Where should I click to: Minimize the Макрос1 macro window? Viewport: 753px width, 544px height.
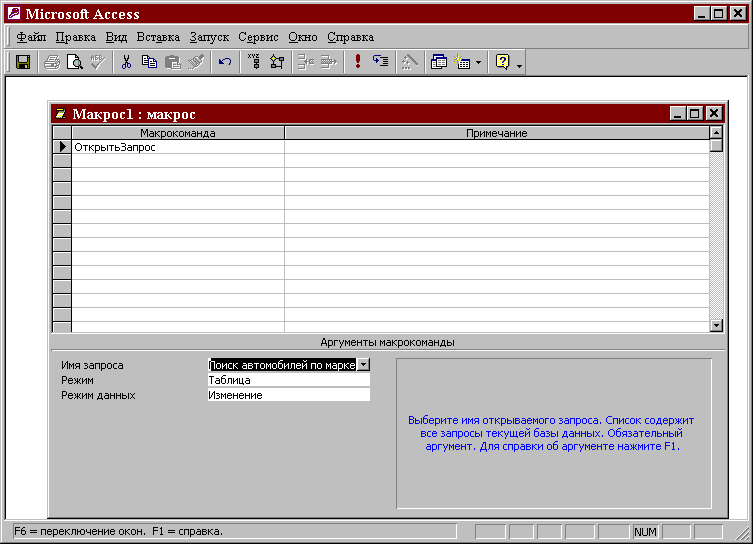tap(678, 114)
